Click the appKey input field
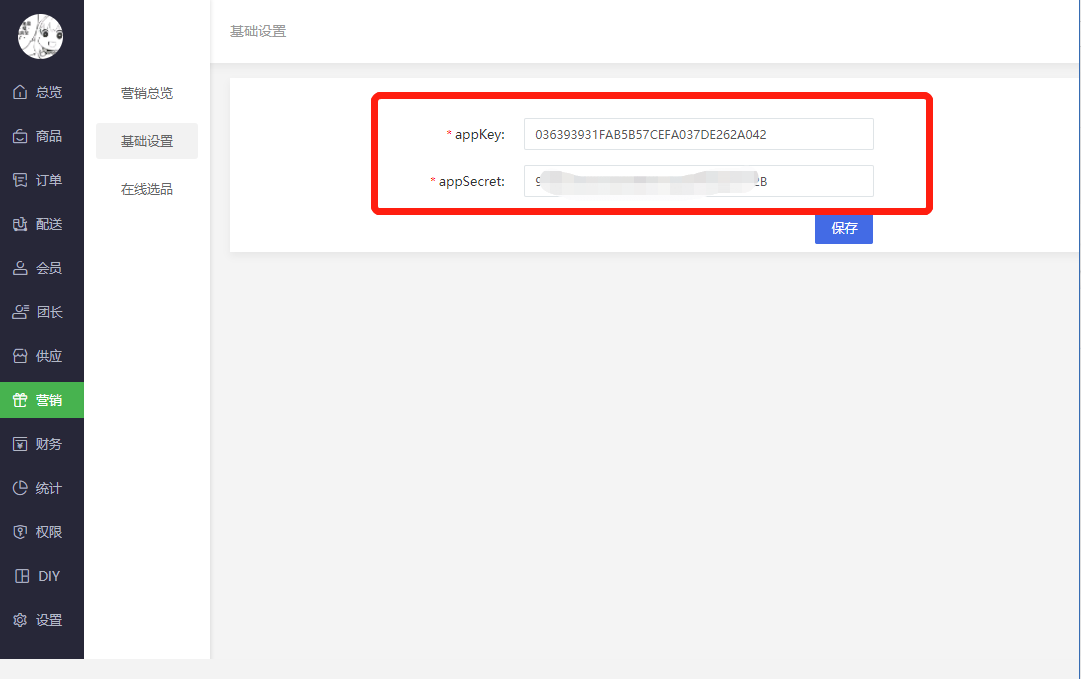Screen dimensions: 1081x679 tap(698, 134)
